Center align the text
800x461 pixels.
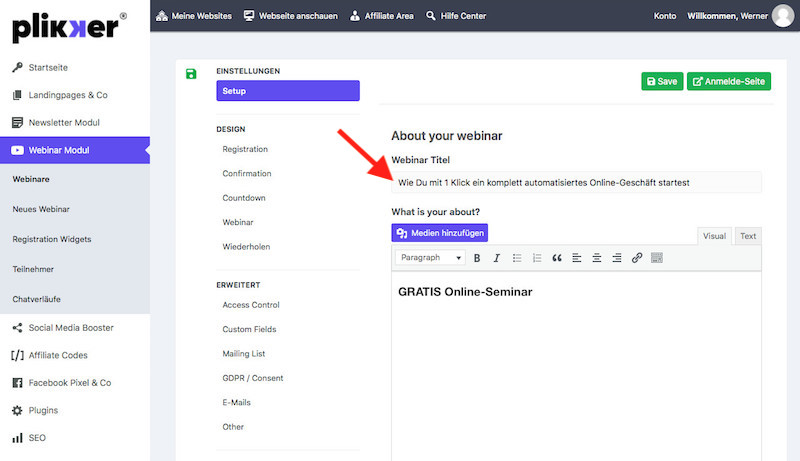click(x=597, y=258)
